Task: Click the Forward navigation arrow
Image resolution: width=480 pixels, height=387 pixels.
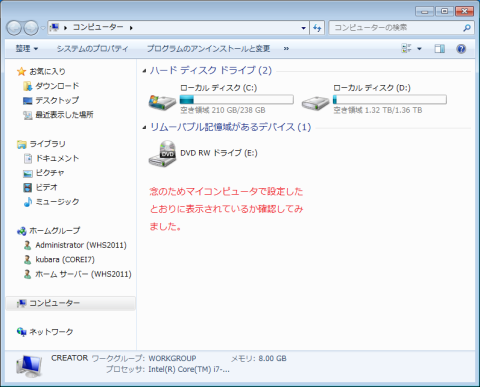Action: click(x=31, y=28)
